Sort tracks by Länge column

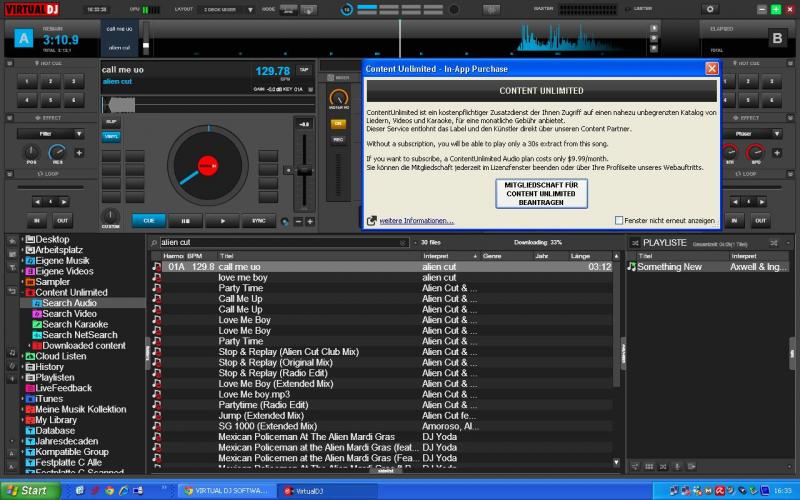[x=590, y=256]
